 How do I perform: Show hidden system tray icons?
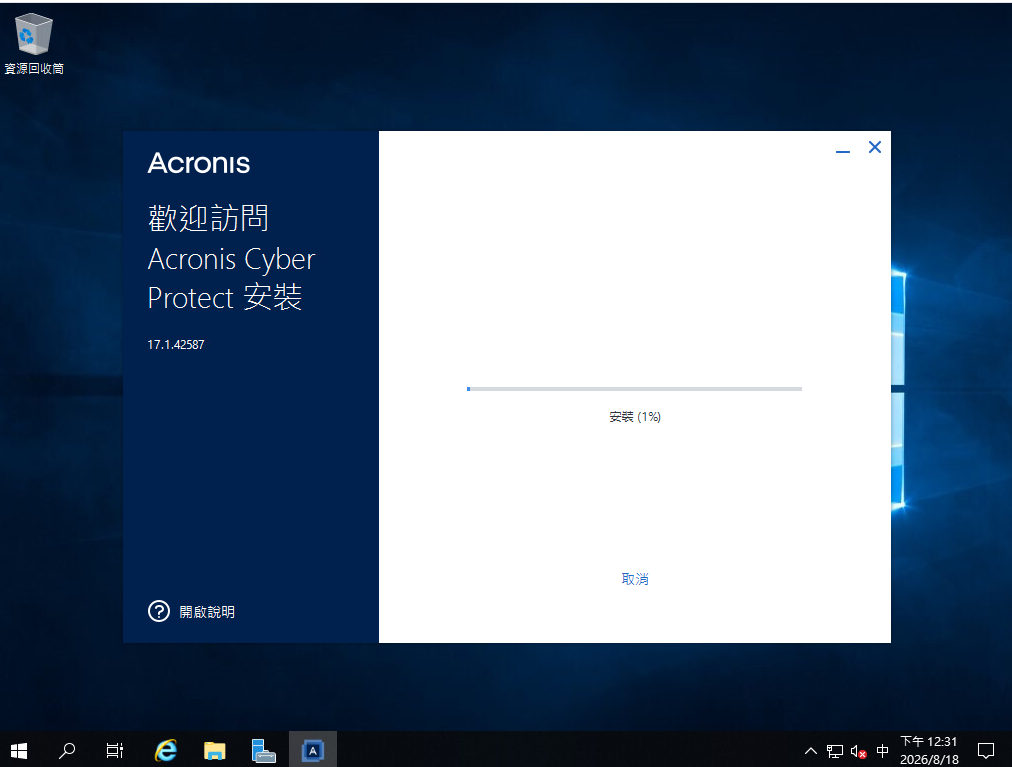pos(811,751)
